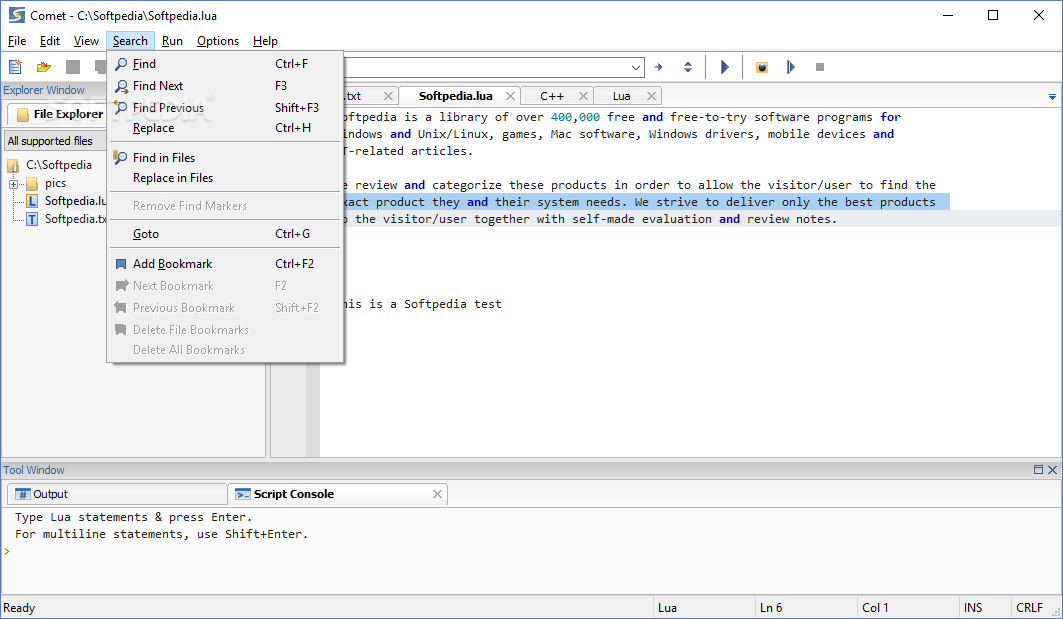The height and width of the screenshot is (619, 1063).
Task: Click the INS status bar indicator
Action: [x=973, y=607]
